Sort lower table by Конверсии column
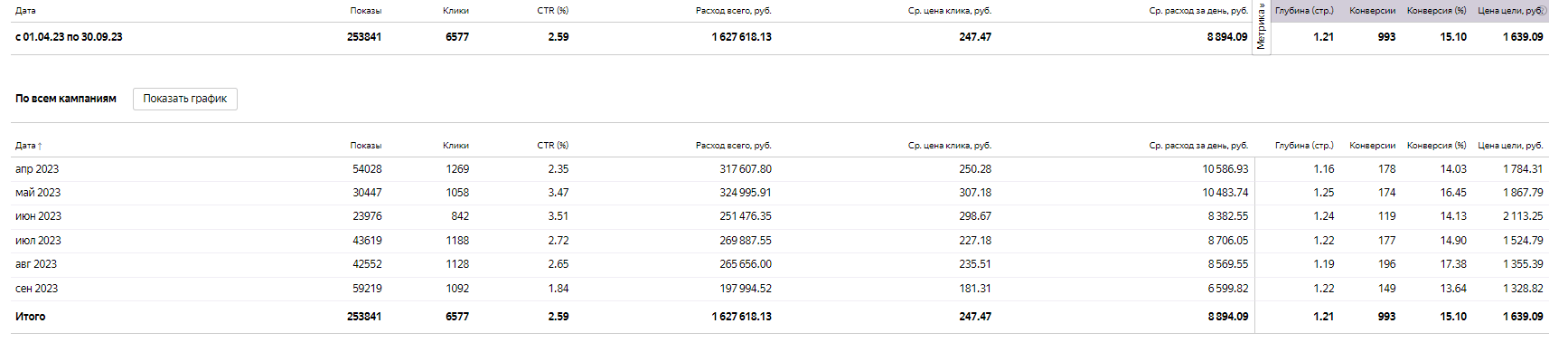 [x=1373, y=146]
